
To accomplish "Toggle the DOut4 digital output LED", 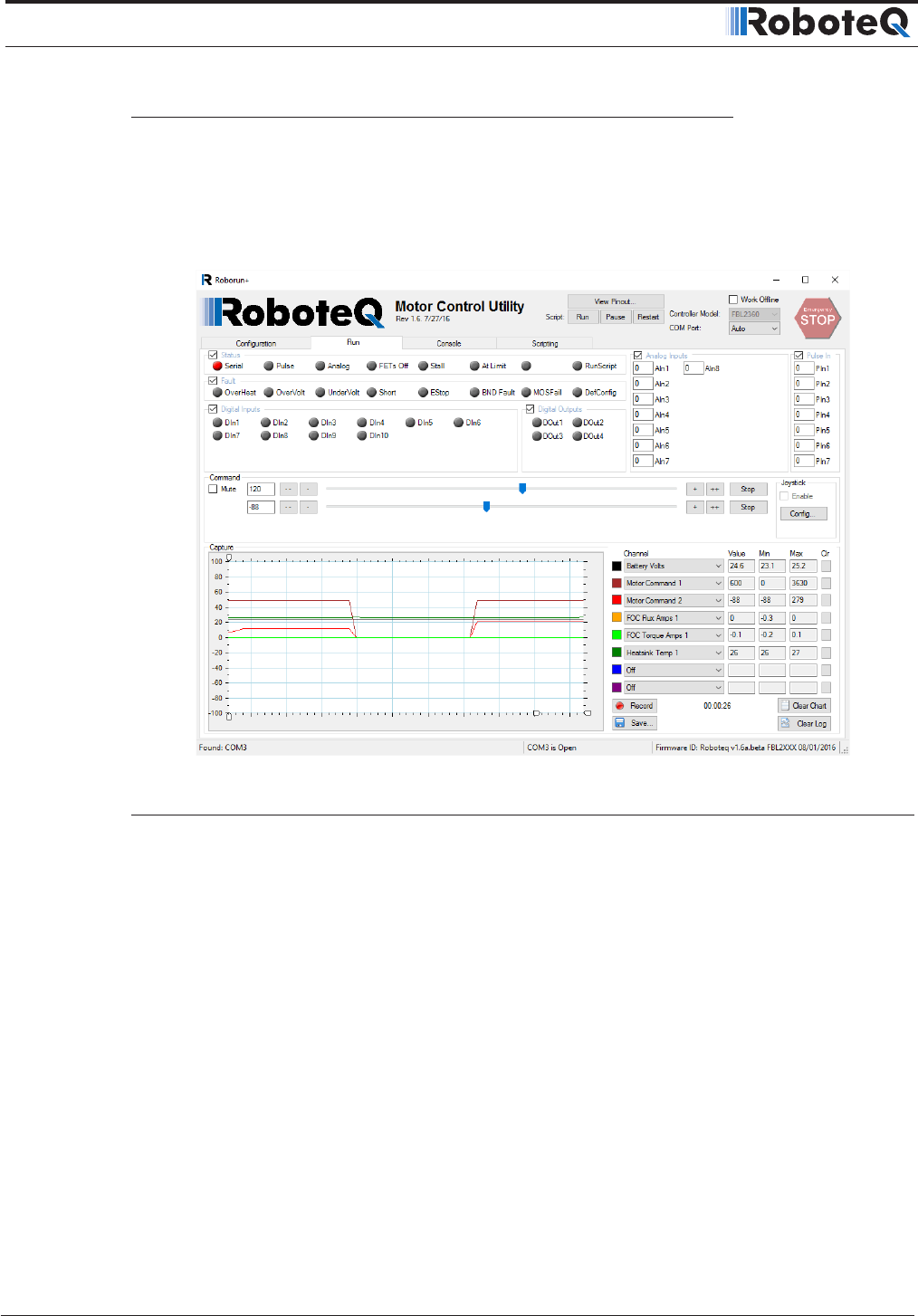I will tap(578, 435).
